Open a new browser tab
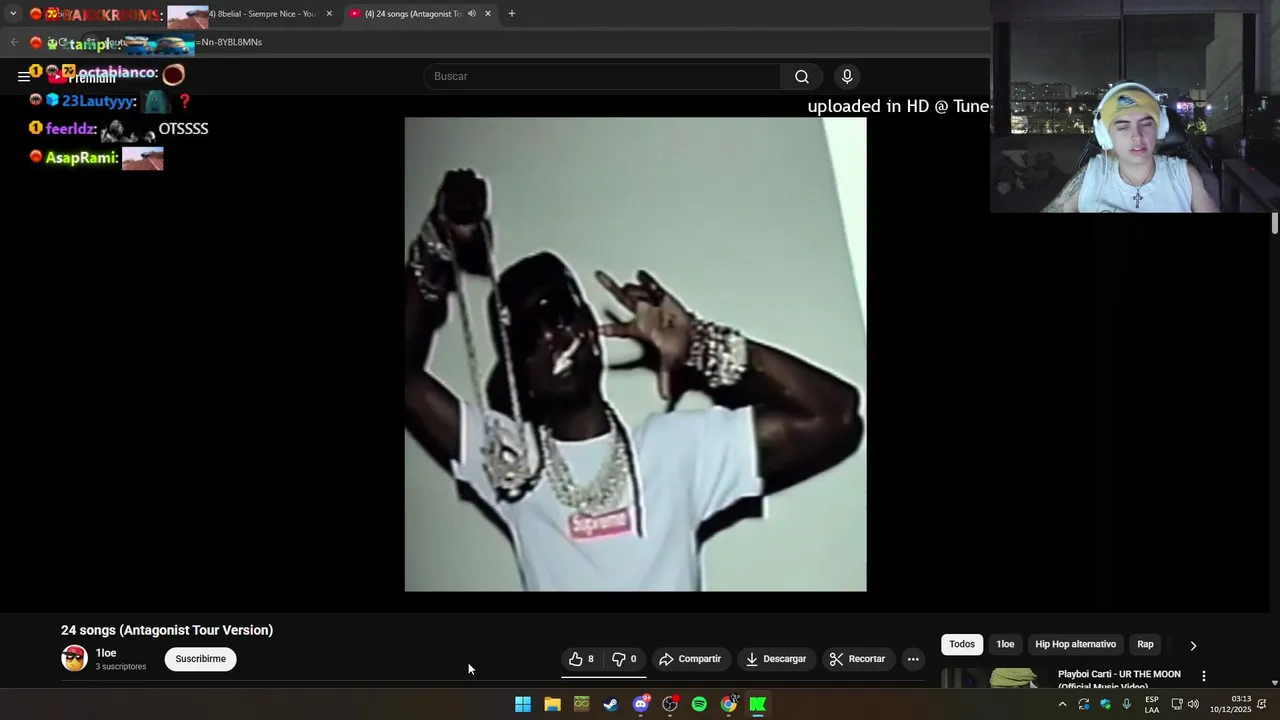This screenshot has width=1280, height=720. [512, 14]
